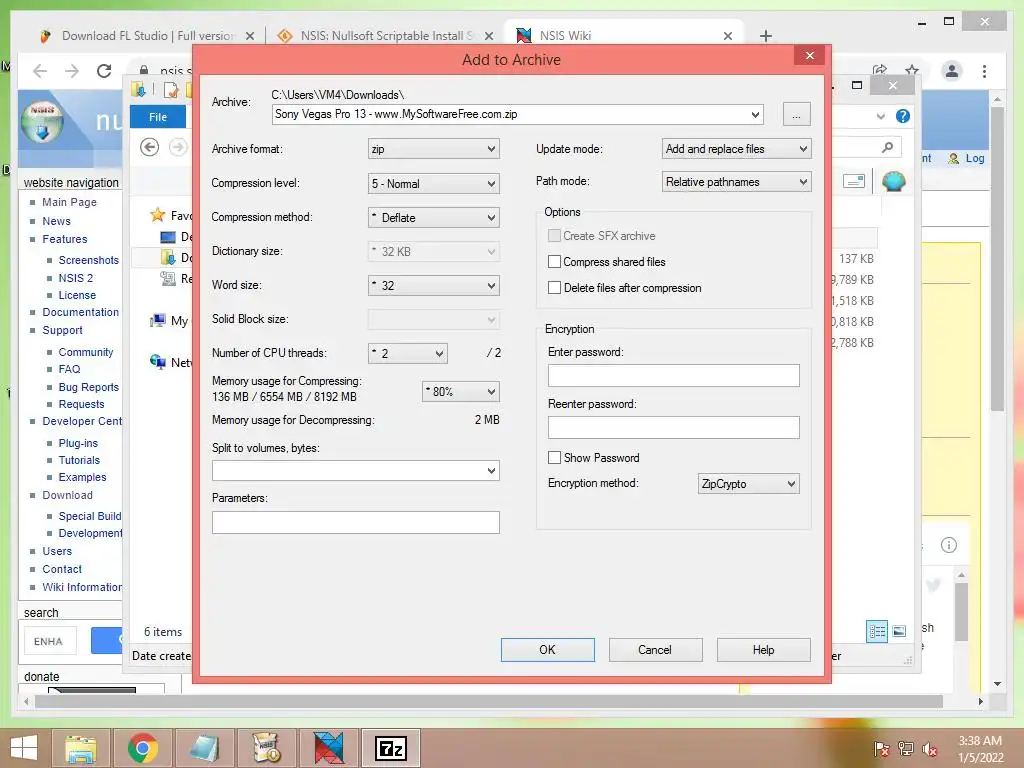
Task: Open Google Chrome from taskbar
Action: [x=142, y=748]
